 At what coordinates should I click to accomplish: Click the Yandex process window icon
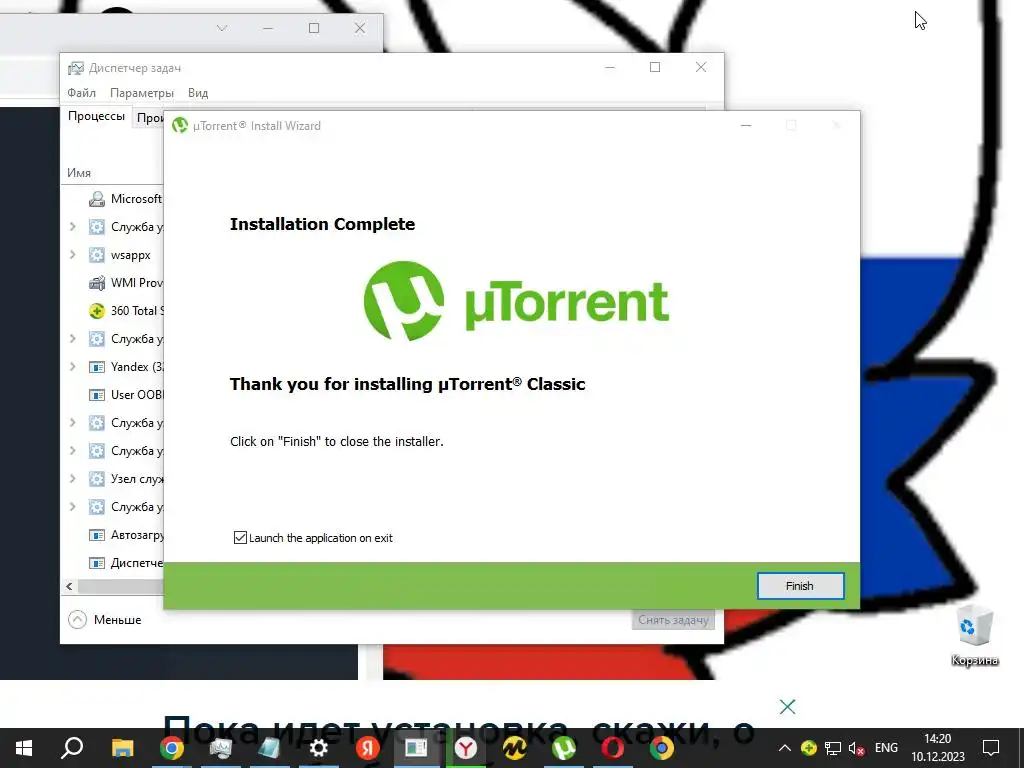click(x=97, y=367)
